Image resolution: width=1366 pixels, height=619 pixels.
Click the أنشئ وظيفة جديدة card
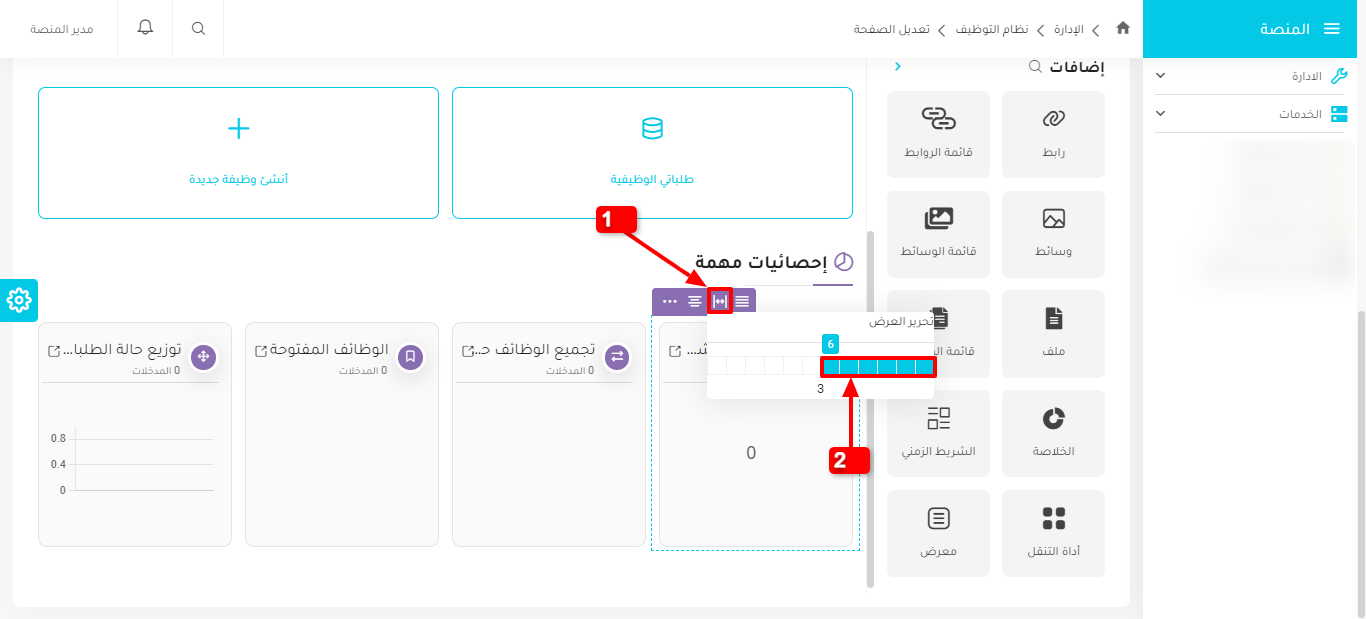point(238,153)
